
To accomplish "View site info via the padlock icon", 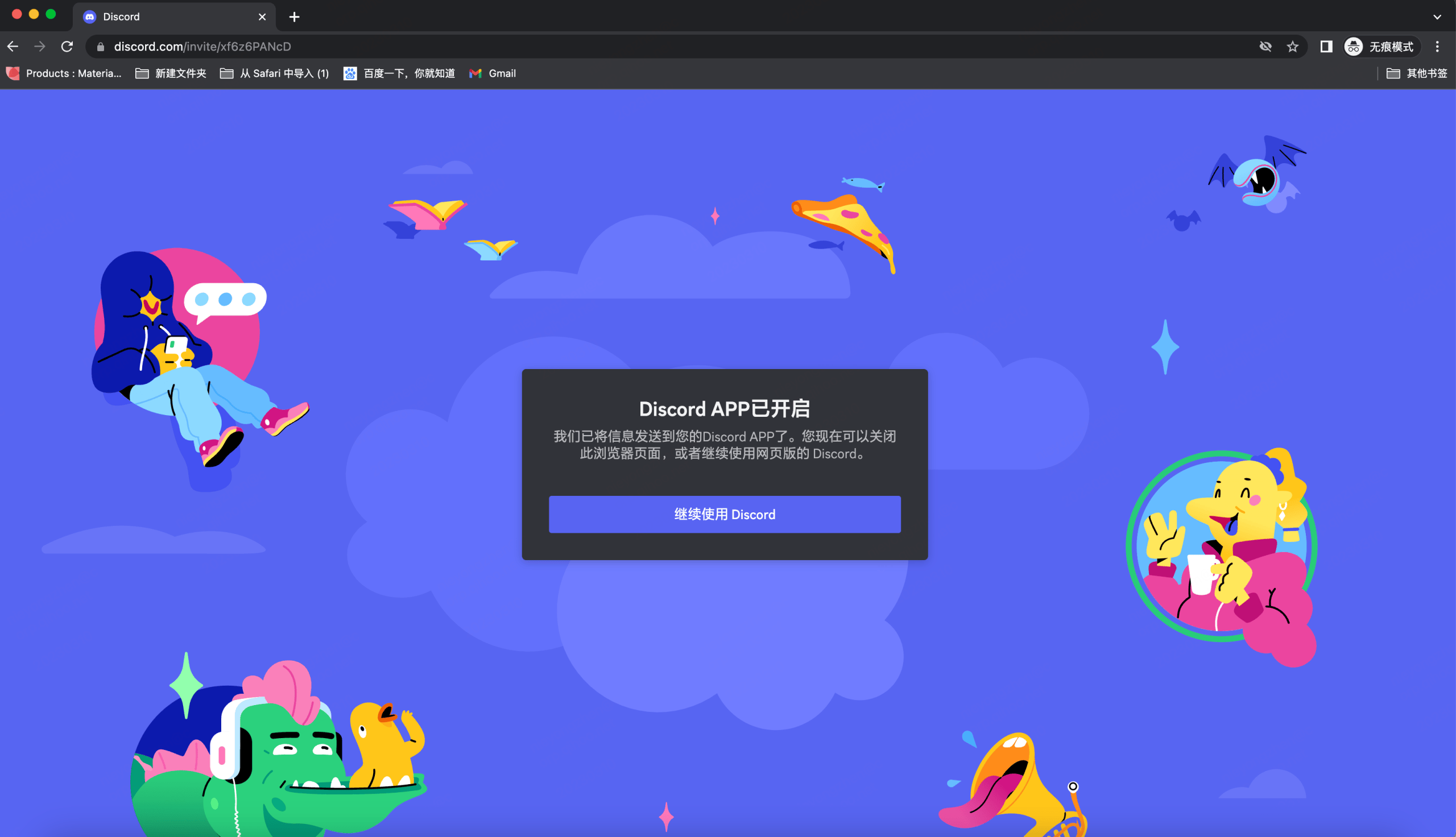I will 101,47.
